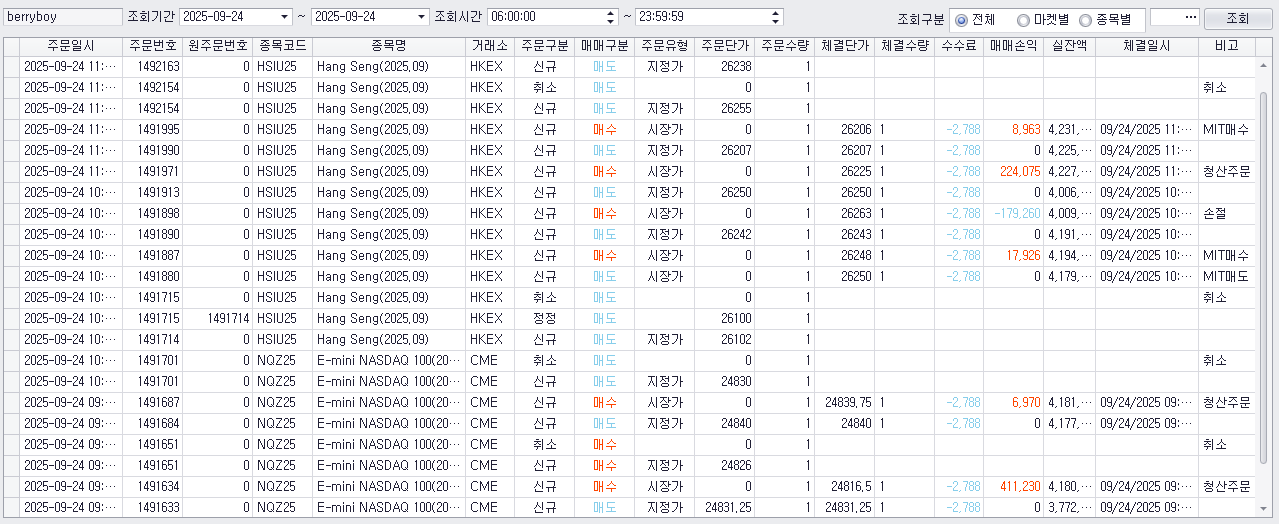
Task: Sort by the 원주문번호 column header
Action: point(218,46)
